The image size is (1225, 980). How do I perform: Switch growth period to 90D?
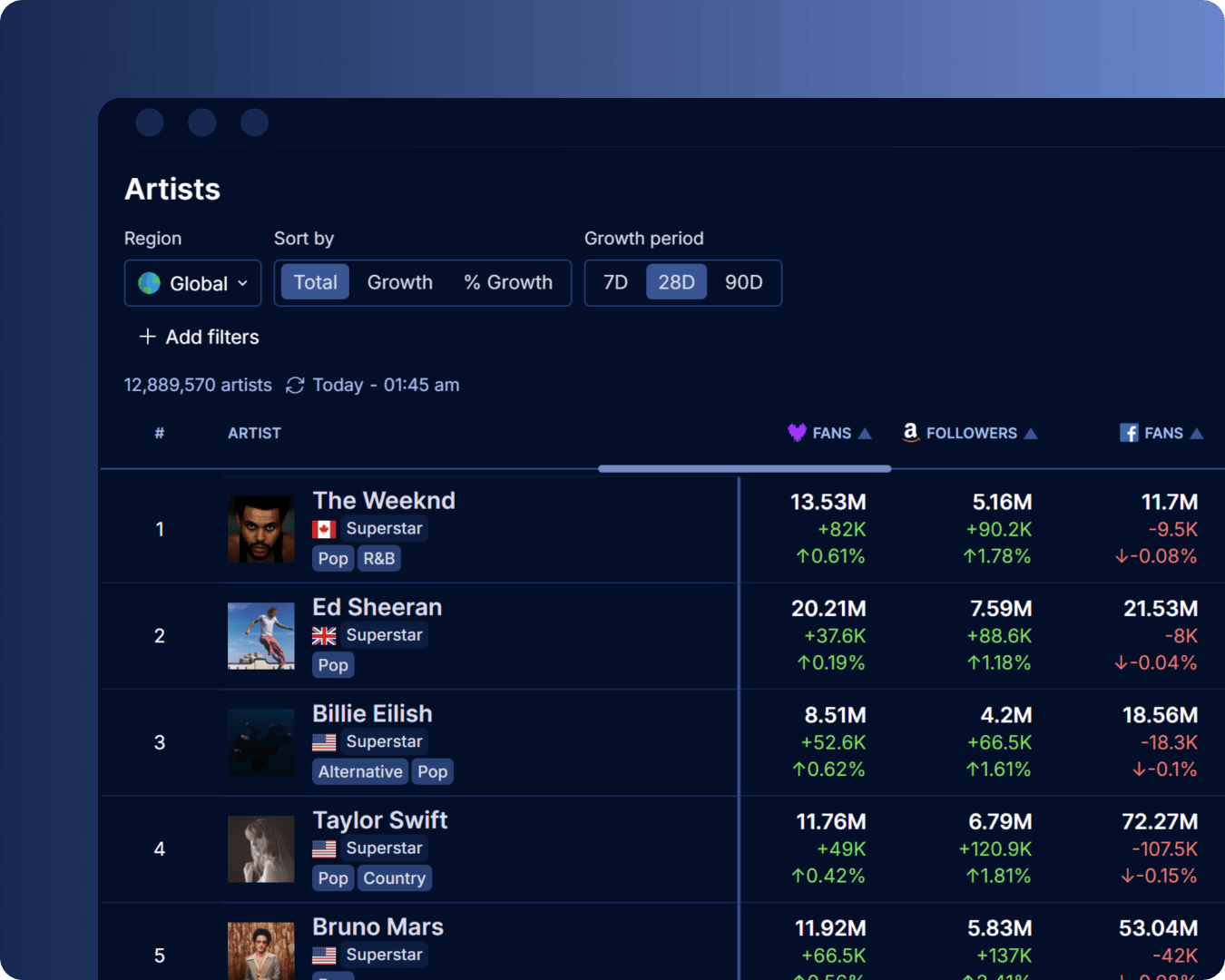pos(743,282)
